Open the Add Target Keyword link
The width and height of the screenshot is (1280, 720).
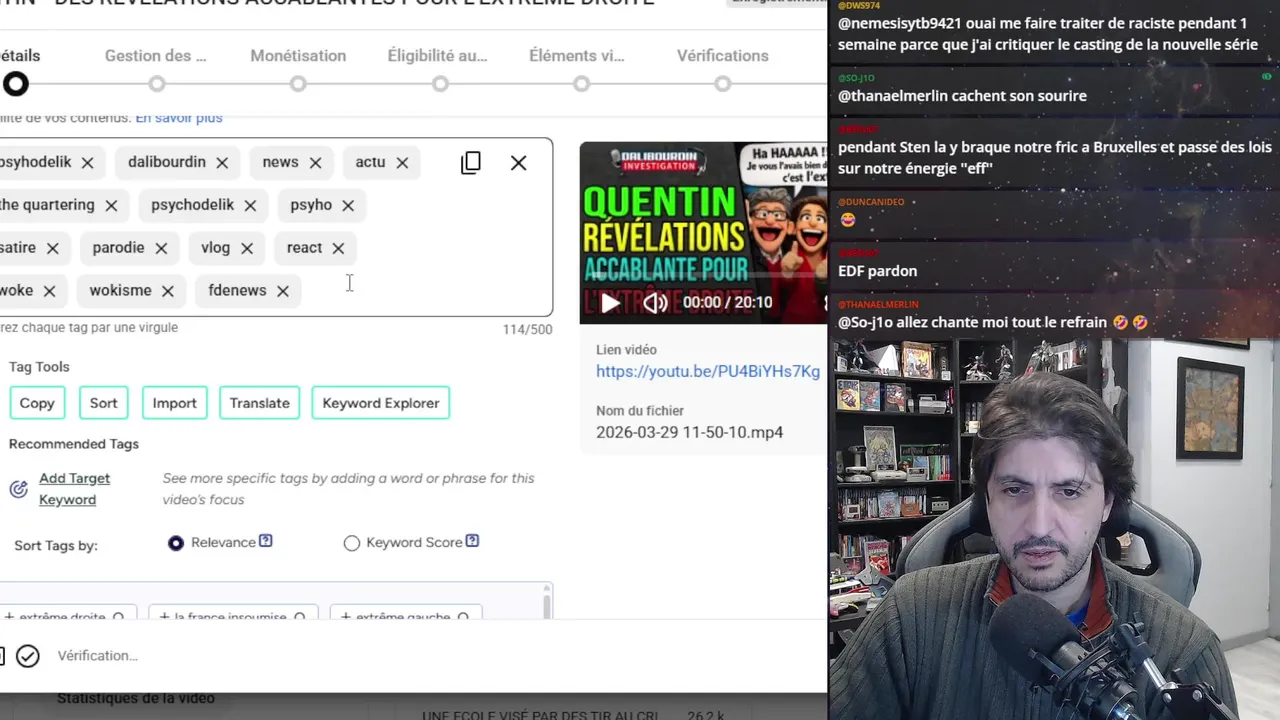pyautogui.click(x=74, y=489)
